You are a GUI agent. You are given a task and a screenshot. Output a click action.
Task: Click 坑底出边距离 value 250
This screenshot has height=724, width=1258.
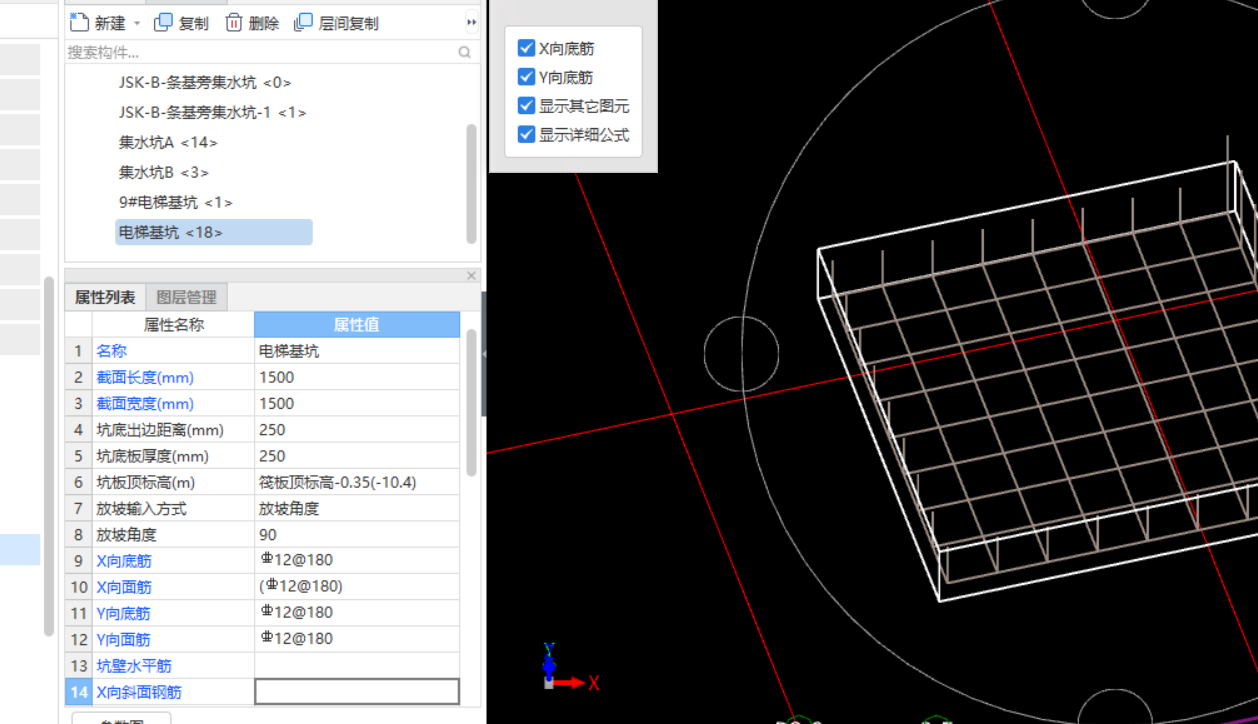[x=357, y=430]
